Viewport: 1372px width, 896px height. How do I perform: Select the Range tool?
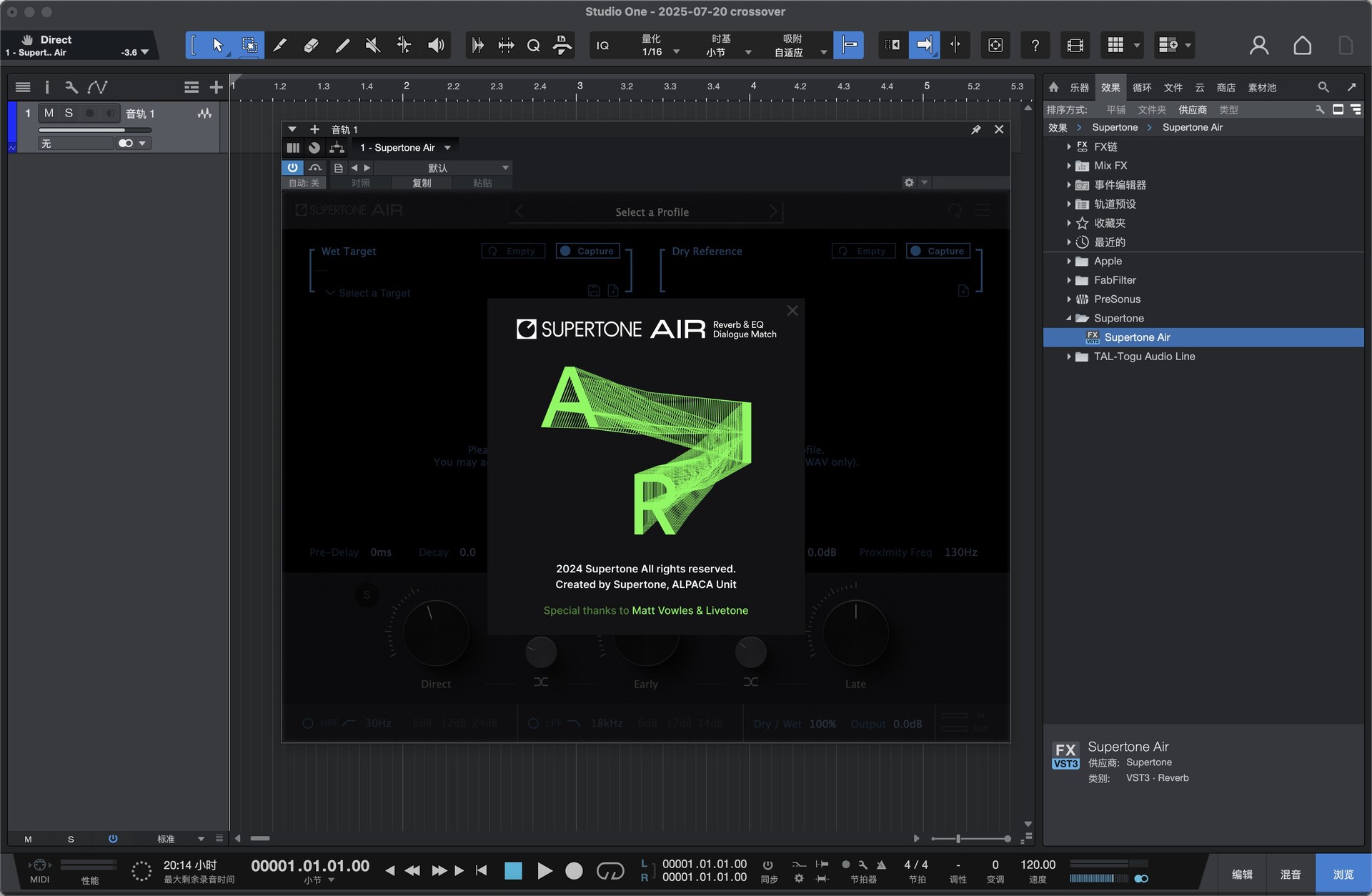(249, 46)
